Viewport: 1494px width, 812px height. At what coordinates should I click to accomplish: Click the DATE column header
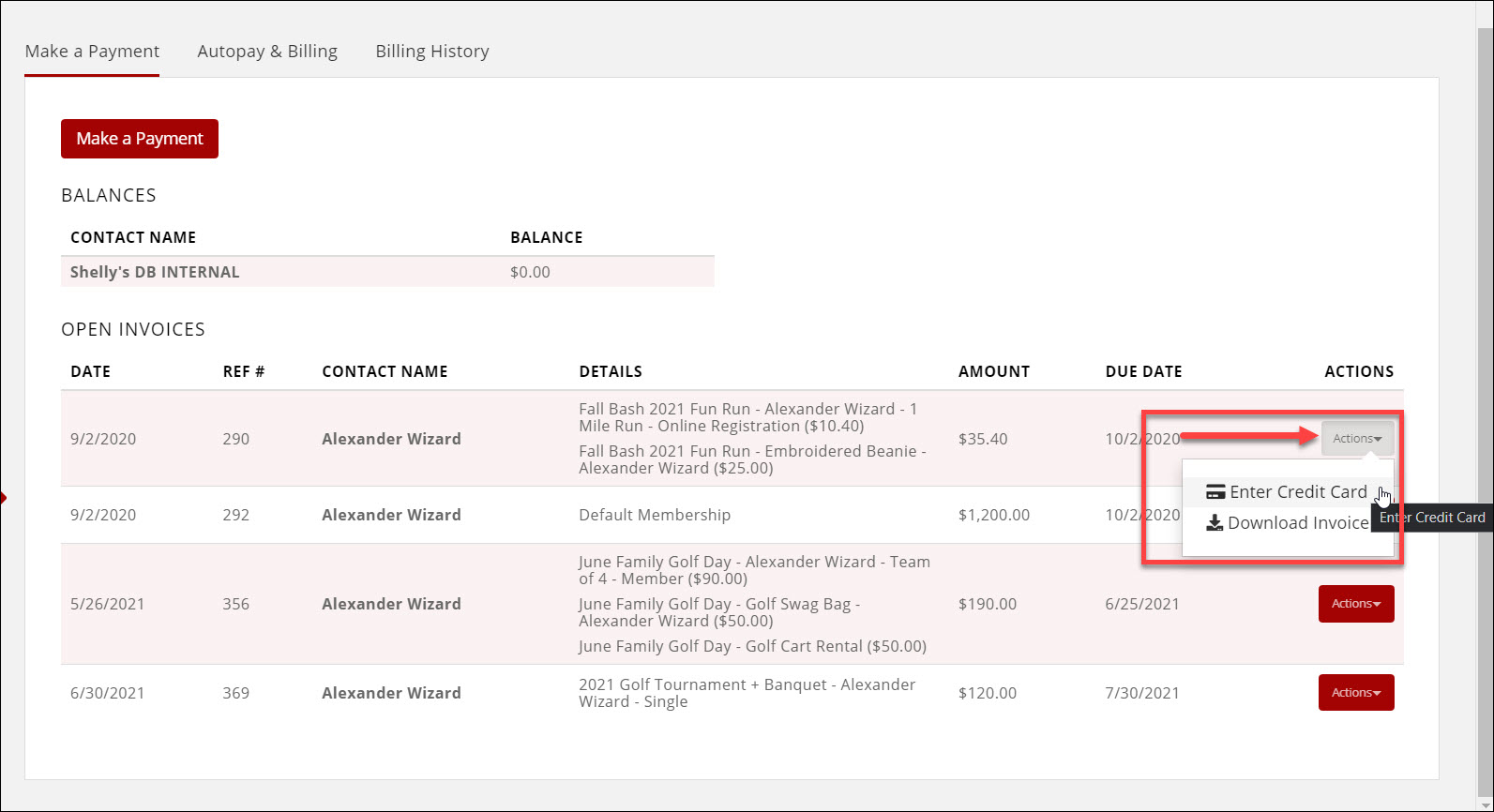coord(90,371)
